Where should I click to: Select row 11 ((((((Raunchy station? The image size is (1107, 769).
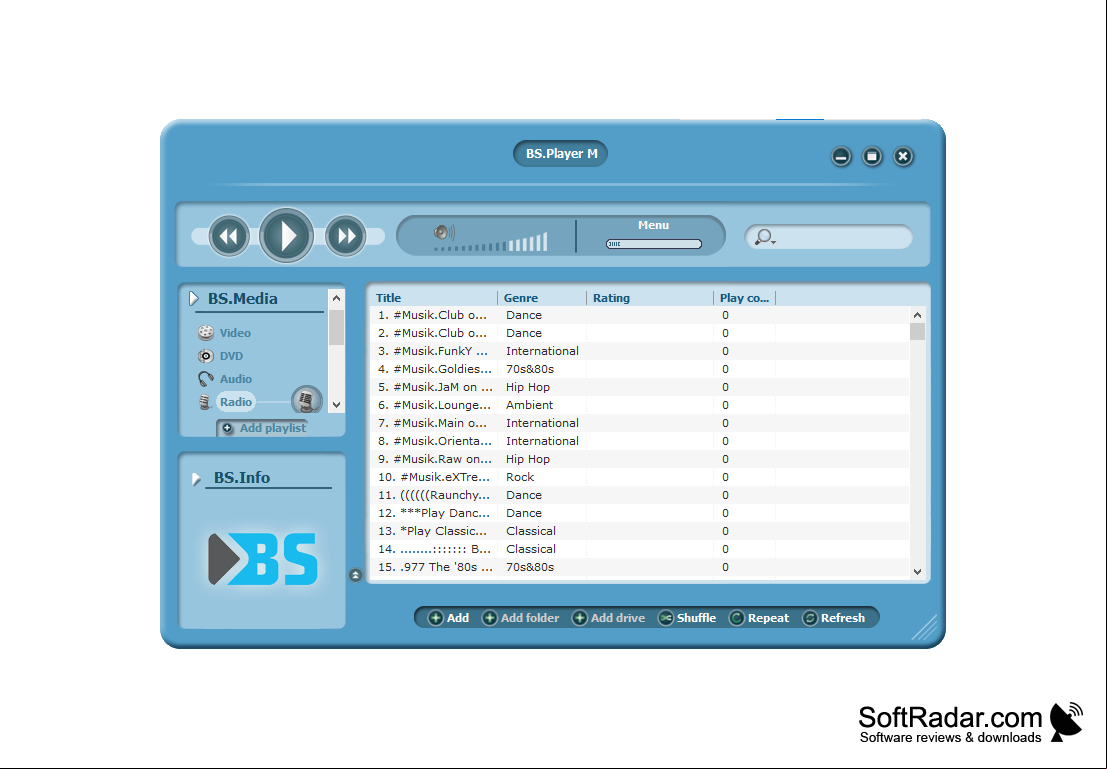[640, 495]
